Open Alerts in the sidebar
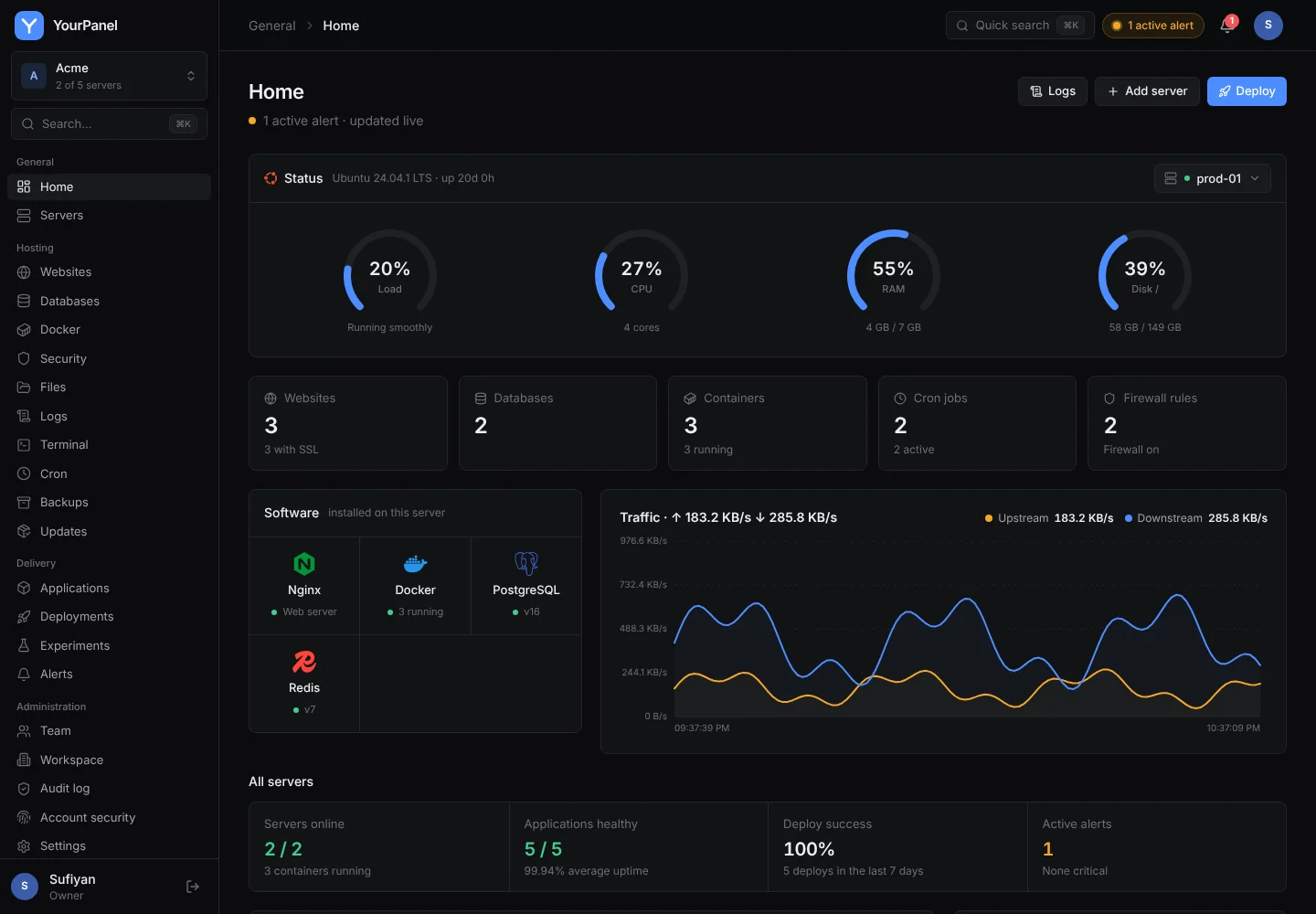This screenshot has height=914, width=1316. pos(109,675)
